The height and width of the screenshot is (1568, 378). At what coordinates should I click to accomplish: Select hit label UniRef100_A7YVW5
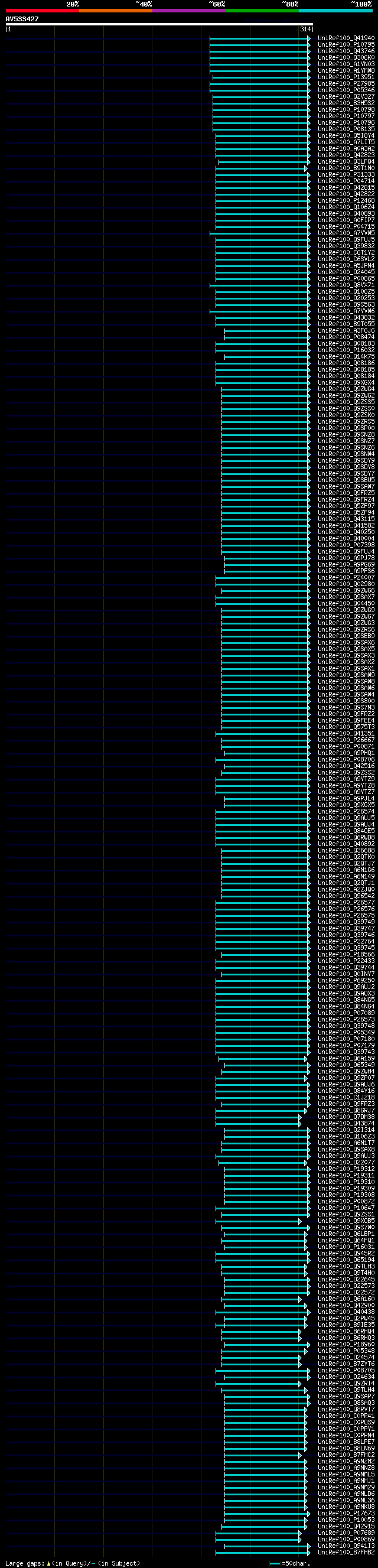(x=346, y=233)
